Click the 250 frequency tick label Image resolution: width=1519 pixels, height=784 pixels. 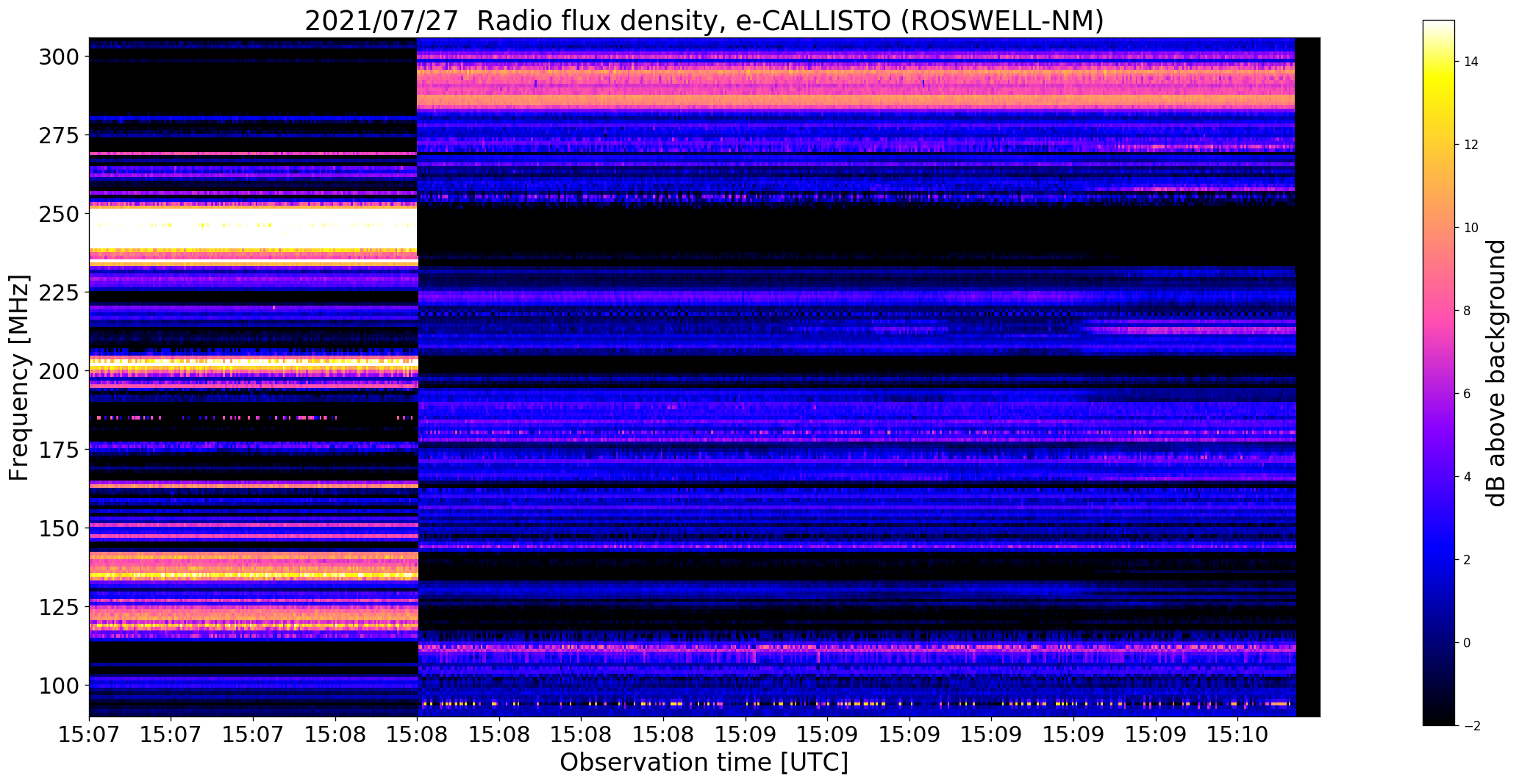pyautogui.click(x=60, y=214)
